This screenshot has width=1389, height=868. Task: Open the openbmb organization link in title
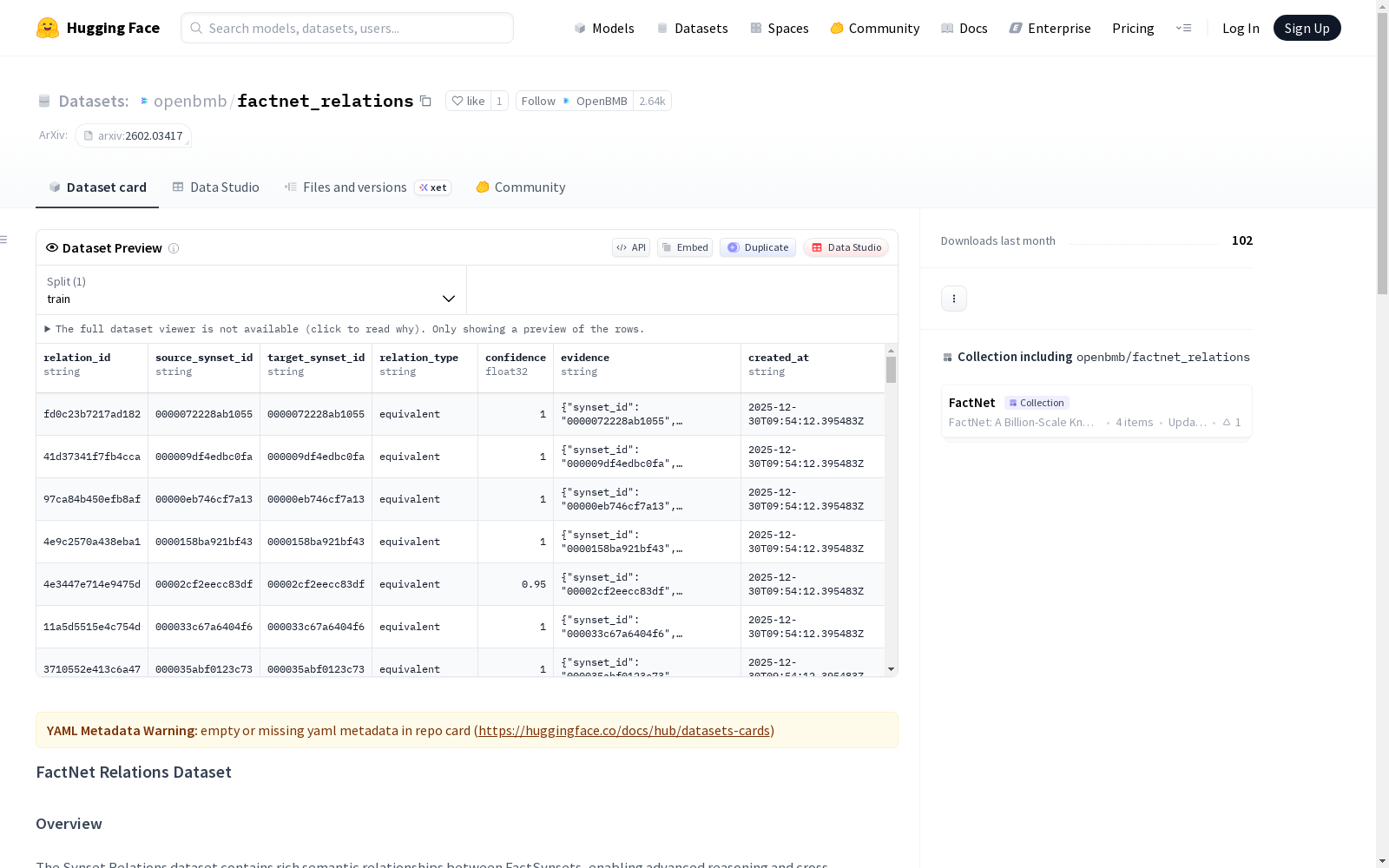click(x=190, y=101)
